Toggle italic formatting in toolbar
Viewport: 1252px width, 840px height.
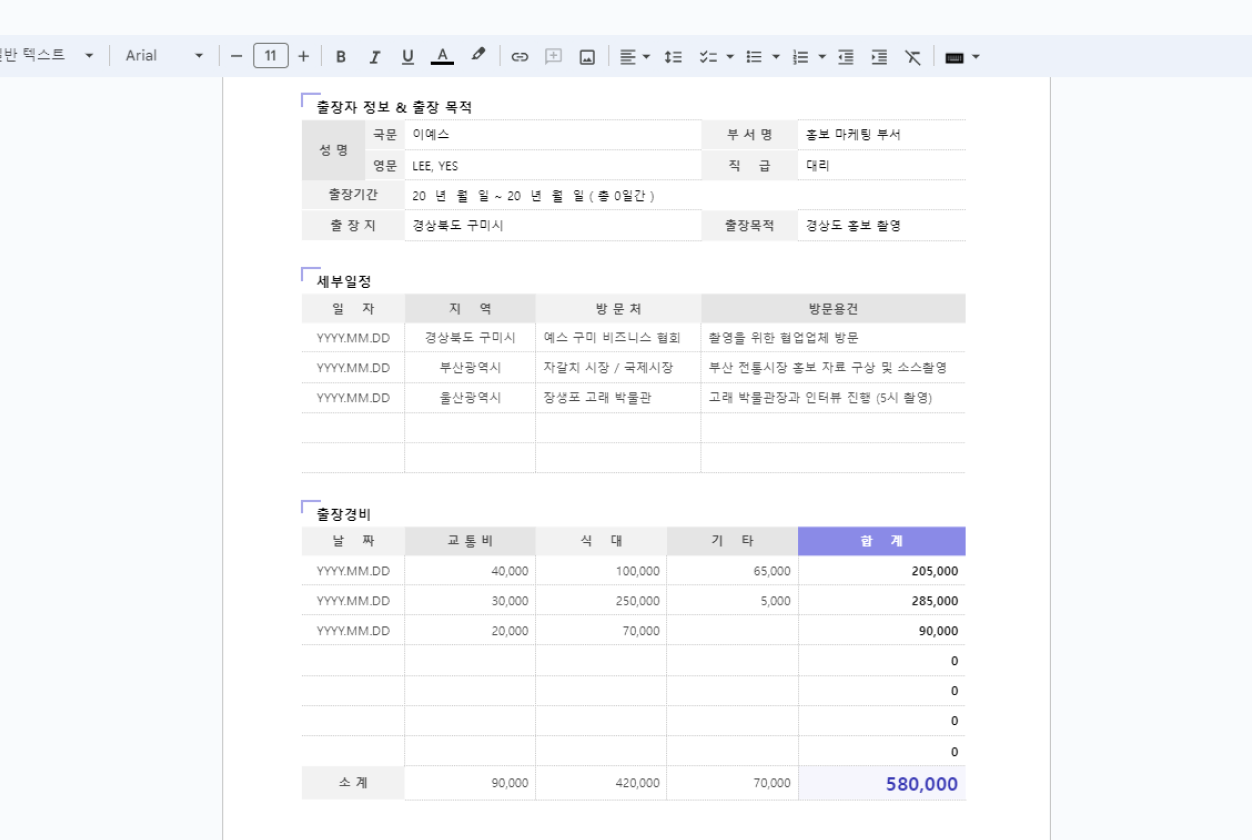point(374,56)
